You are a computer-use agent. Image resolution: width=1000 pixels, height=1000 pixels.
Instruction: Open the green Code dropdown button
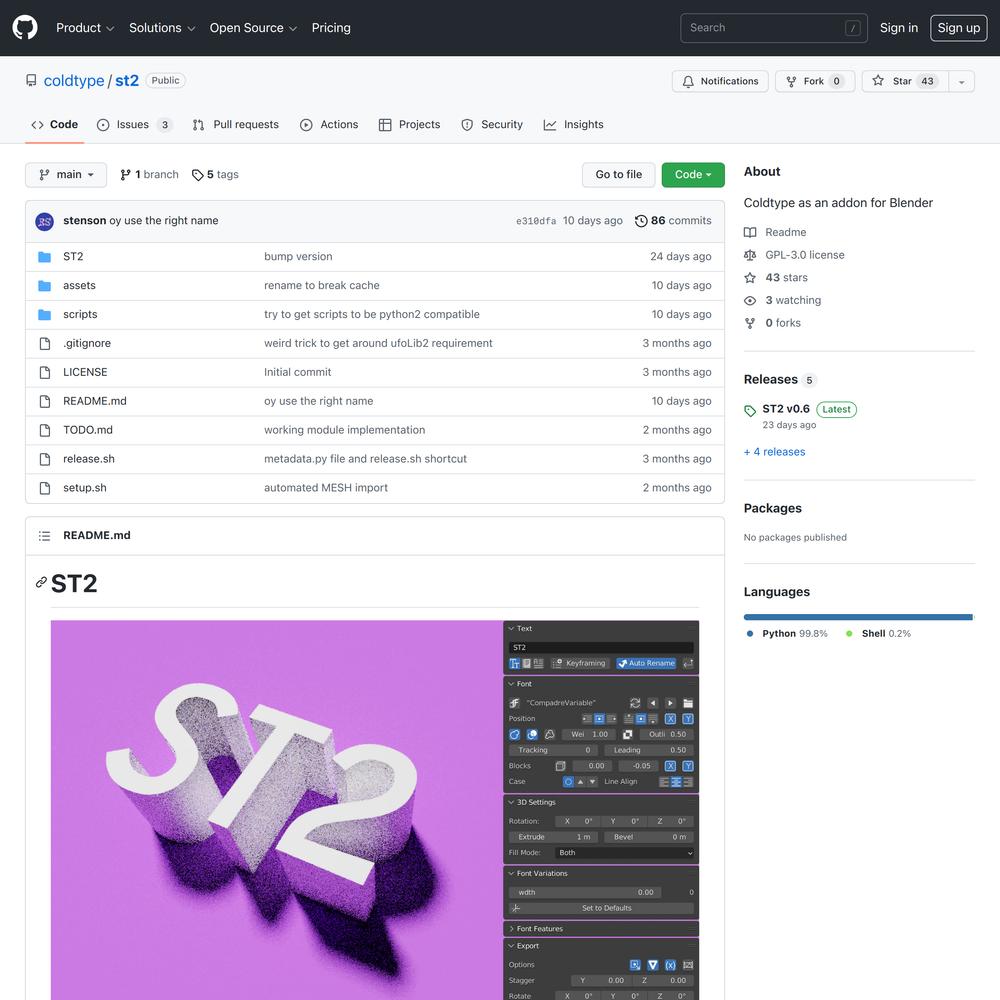(693, 175)
